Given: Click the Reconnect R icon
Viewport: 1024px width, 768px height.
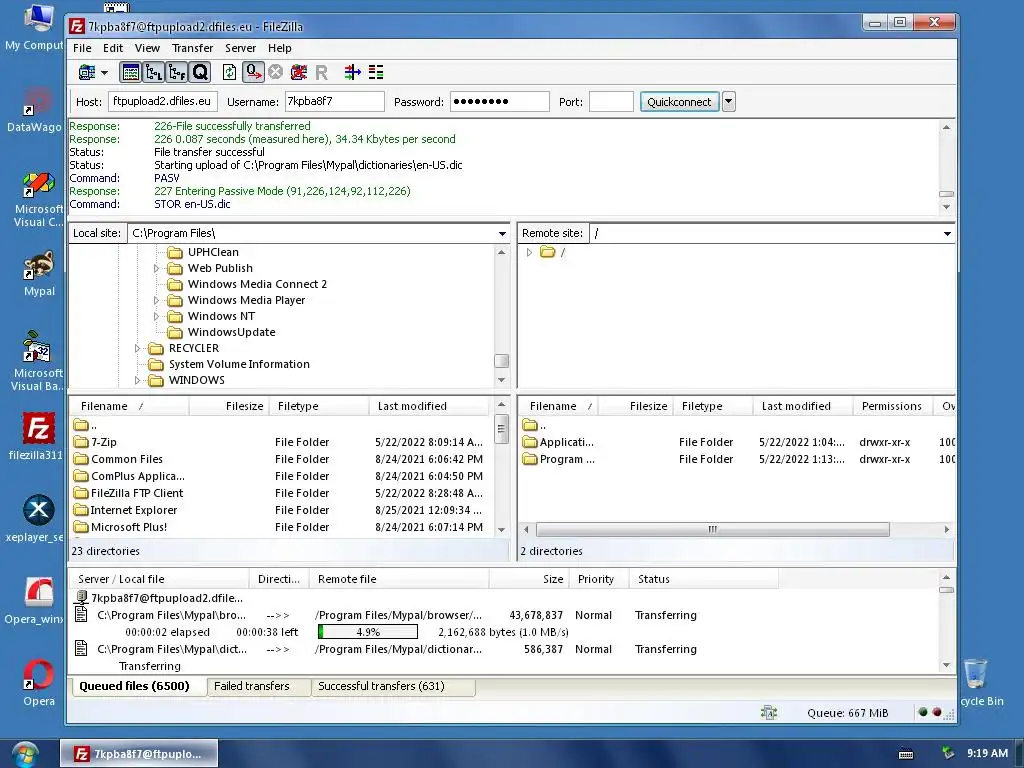Looking at the screenshot, I should (x=321, y=72).
